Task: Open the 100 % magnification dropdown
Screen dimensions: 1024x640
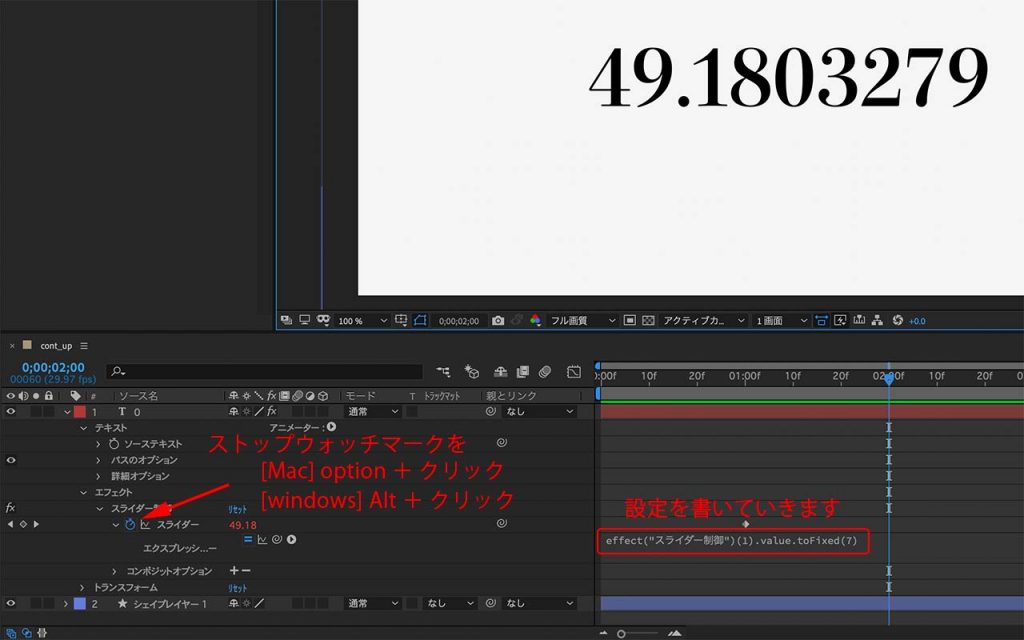Action: tap(362, 321)
